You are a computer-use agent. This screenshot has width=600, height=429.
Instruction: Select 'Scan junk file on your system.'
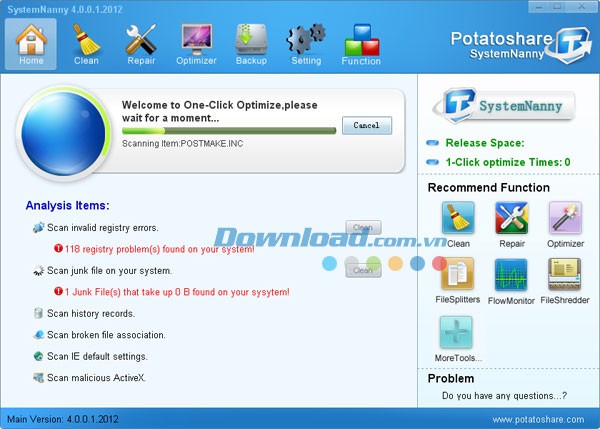[109, 271]
